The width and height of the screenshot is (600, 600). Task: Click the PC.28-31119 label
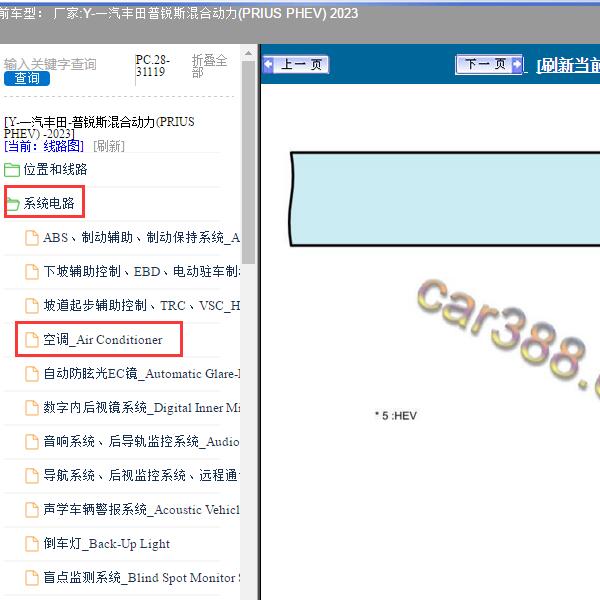(x=152, y=66)
